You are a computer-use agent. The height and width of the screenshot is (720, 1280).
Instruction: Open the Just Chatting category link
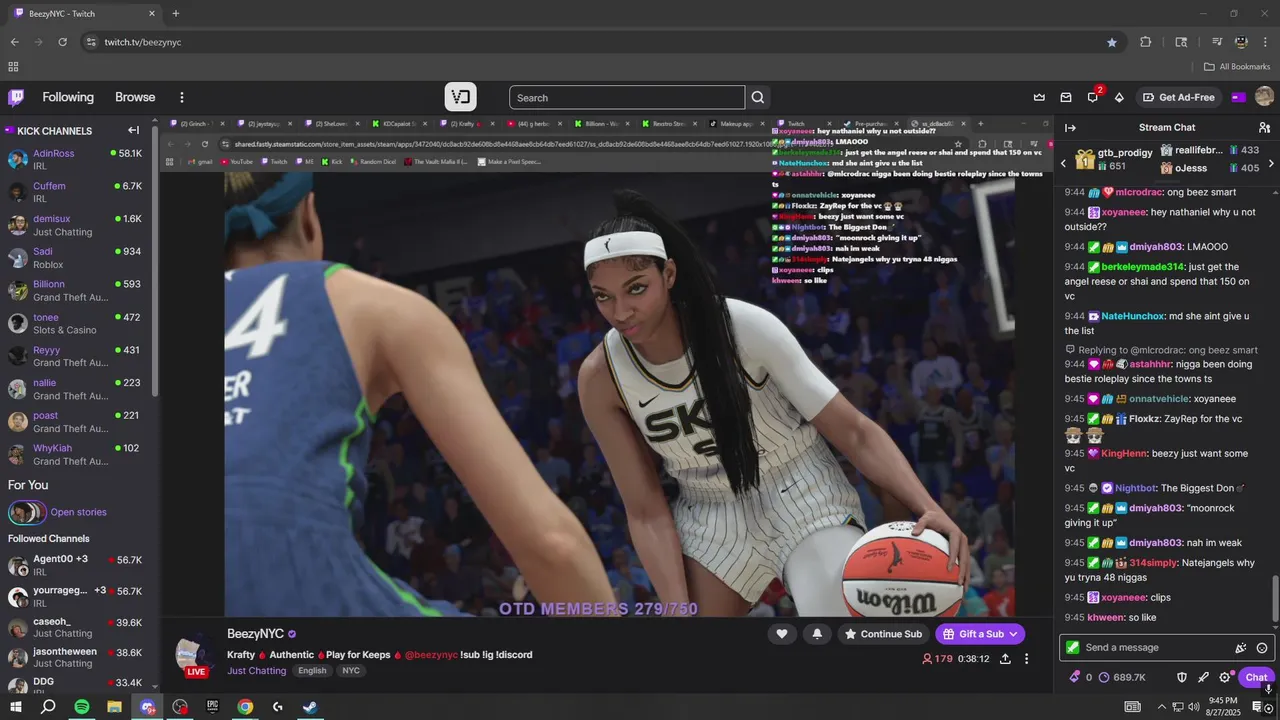tap(256, 671)
